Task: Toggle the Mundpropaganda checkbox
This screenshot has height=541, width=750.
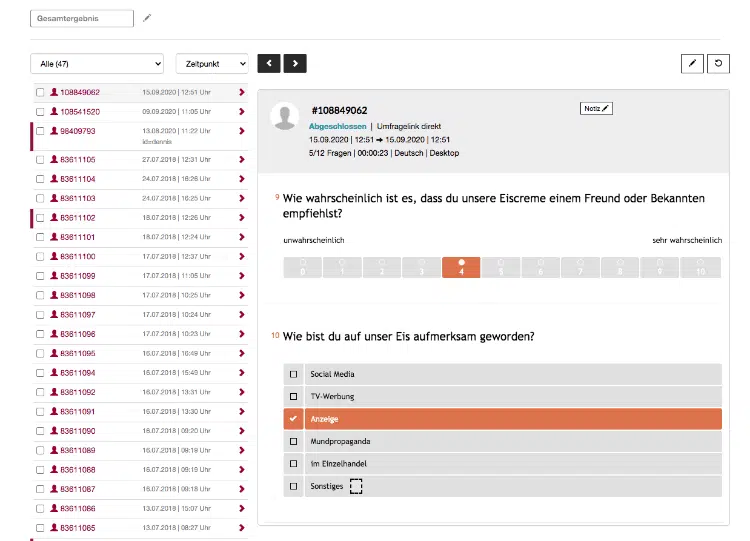Action: pos(293,441)
